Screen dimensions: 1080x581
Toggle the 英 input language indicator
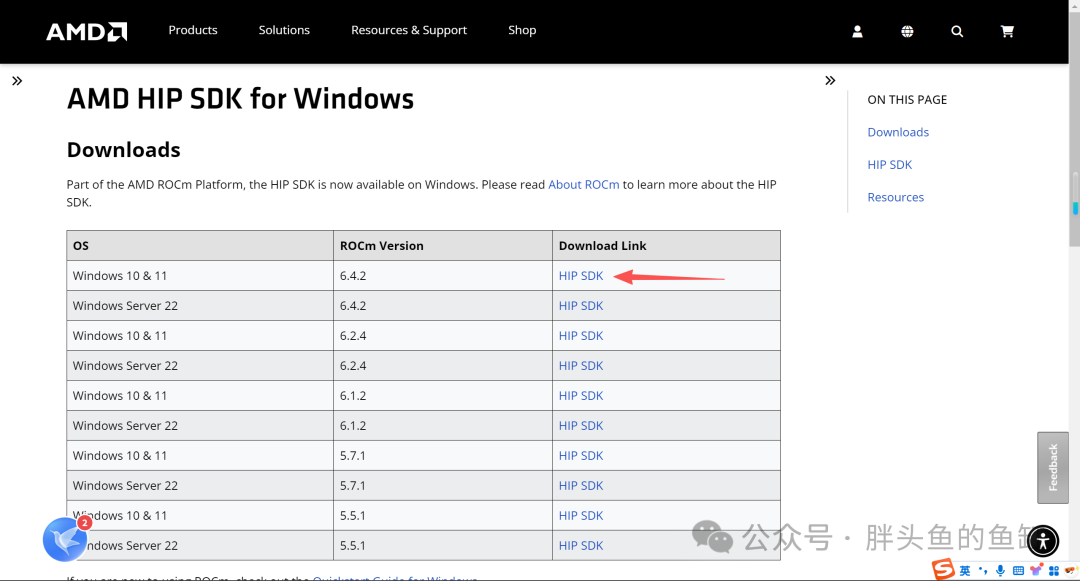click(x=965, y=571)
